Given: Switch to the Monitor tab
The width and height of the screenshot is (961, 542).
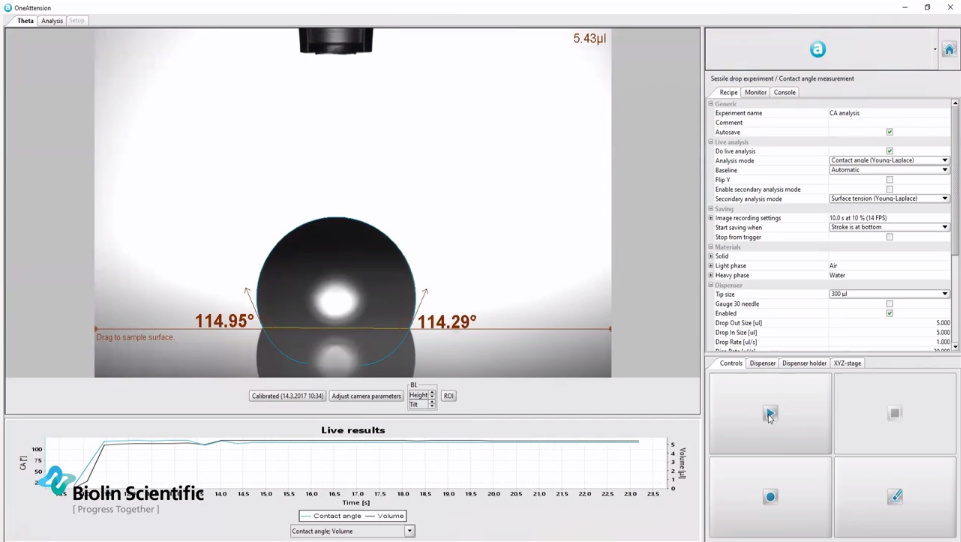Looking at the screenshot, I should 755,92.
